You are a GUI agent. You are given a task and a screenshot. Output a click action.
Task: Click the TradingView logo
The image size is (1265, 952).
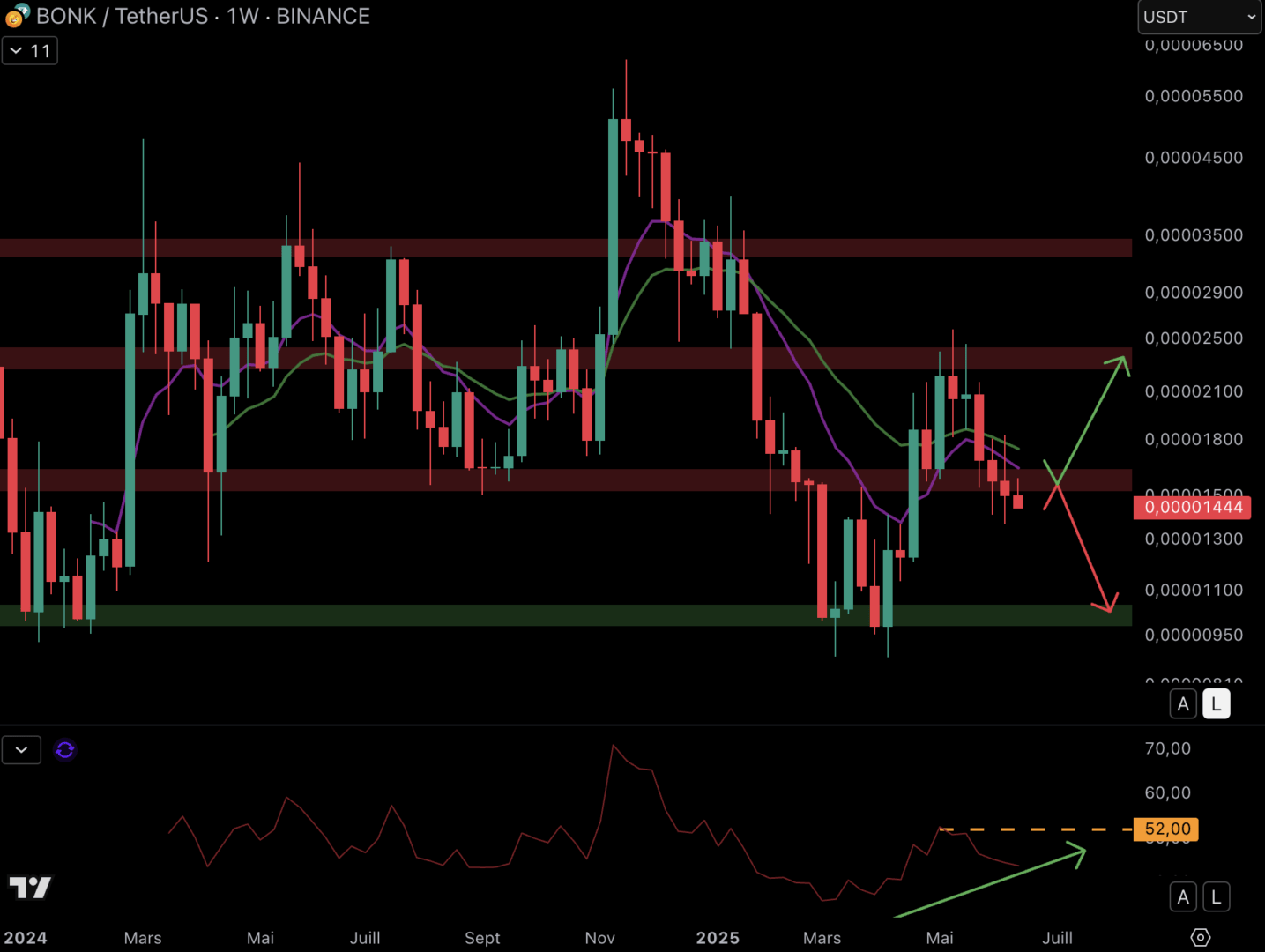tap(30, 887)
